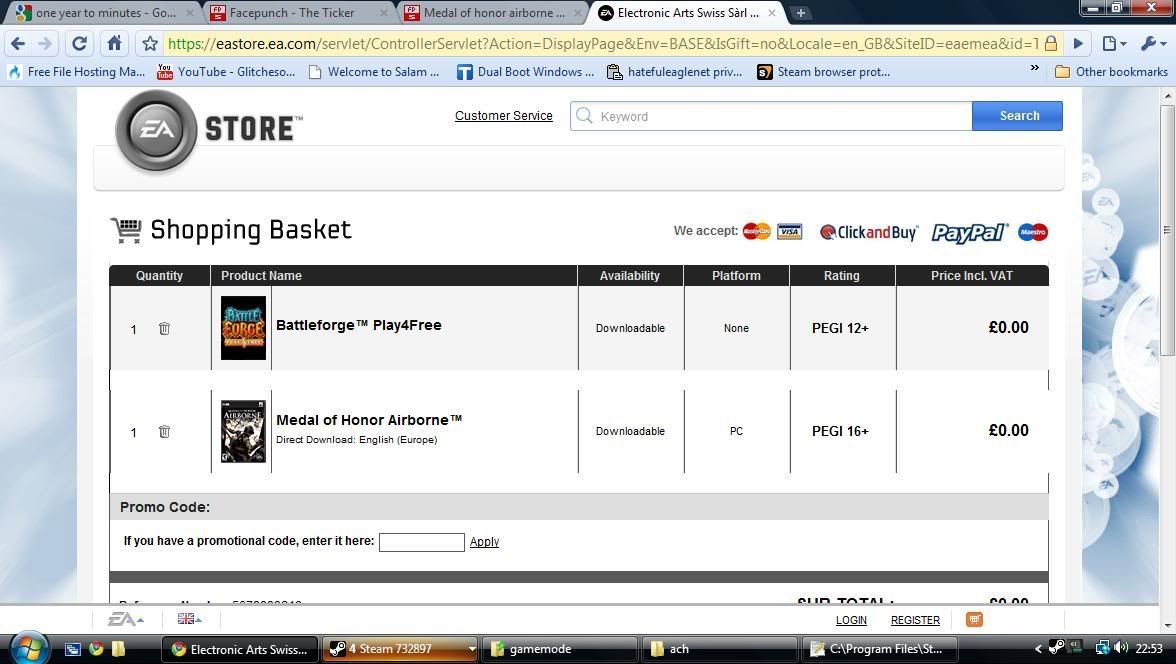
Task: Click the LOGIN link
Action: [x=851, y=620]
